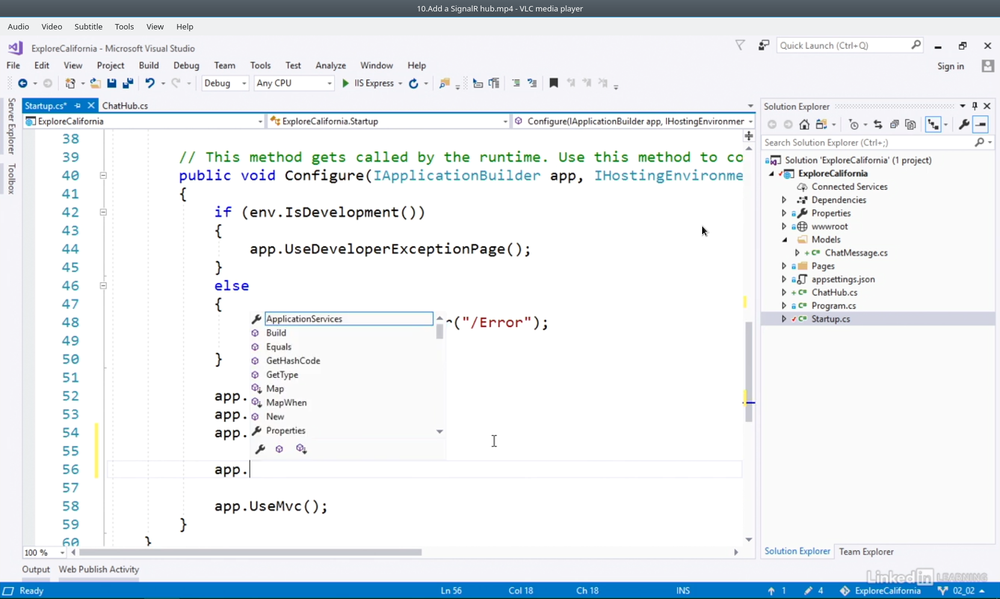Click the Open File toolbar icon

click(95, 84)
